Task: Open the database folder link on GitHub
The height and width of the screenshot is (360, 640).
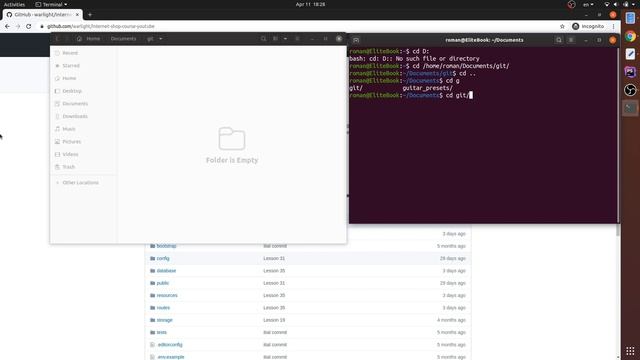Action: click(166, 271)
